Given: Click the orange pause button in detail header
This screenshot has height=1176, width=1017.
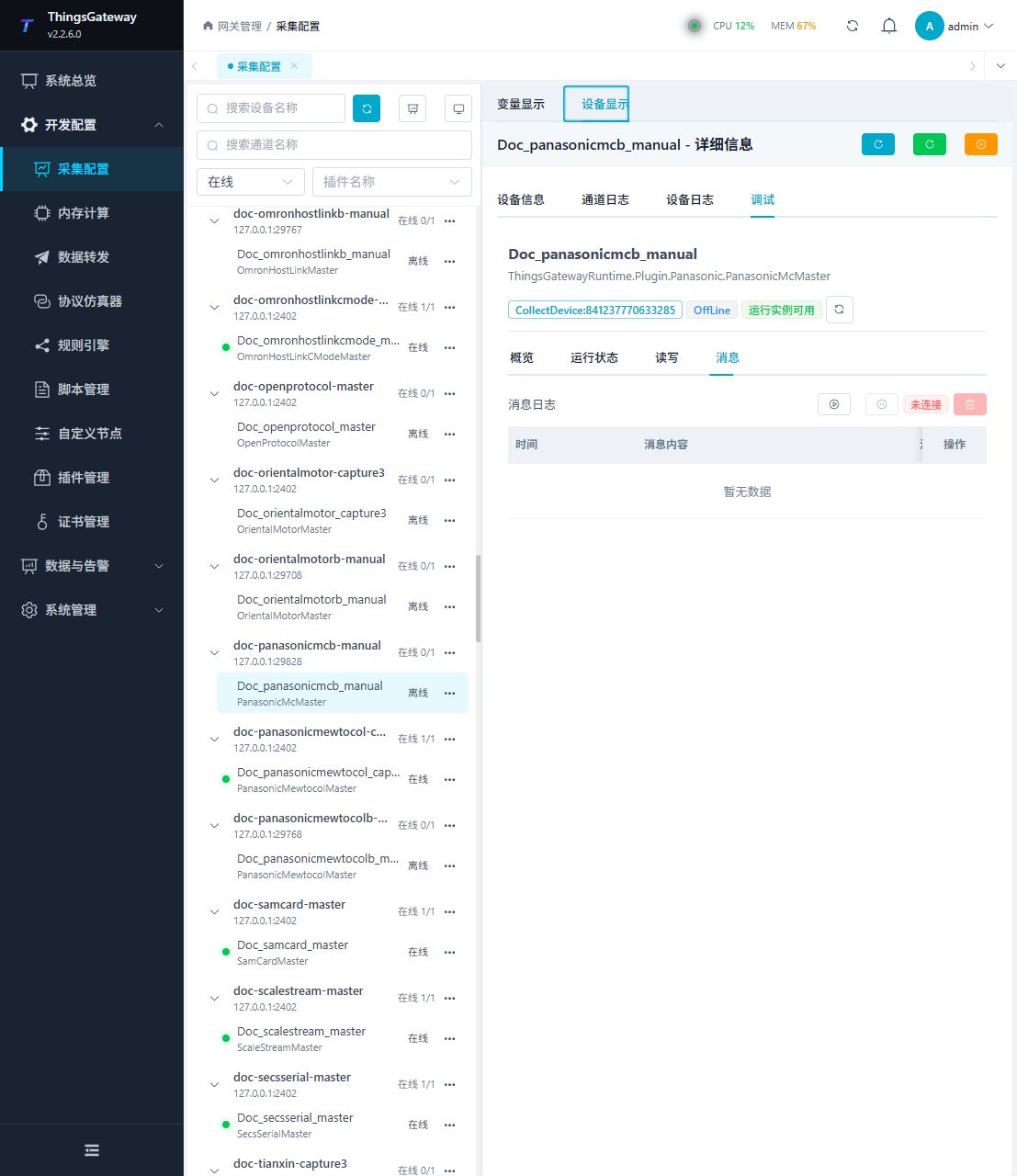Looking at the screenshot, I should 981,144.
